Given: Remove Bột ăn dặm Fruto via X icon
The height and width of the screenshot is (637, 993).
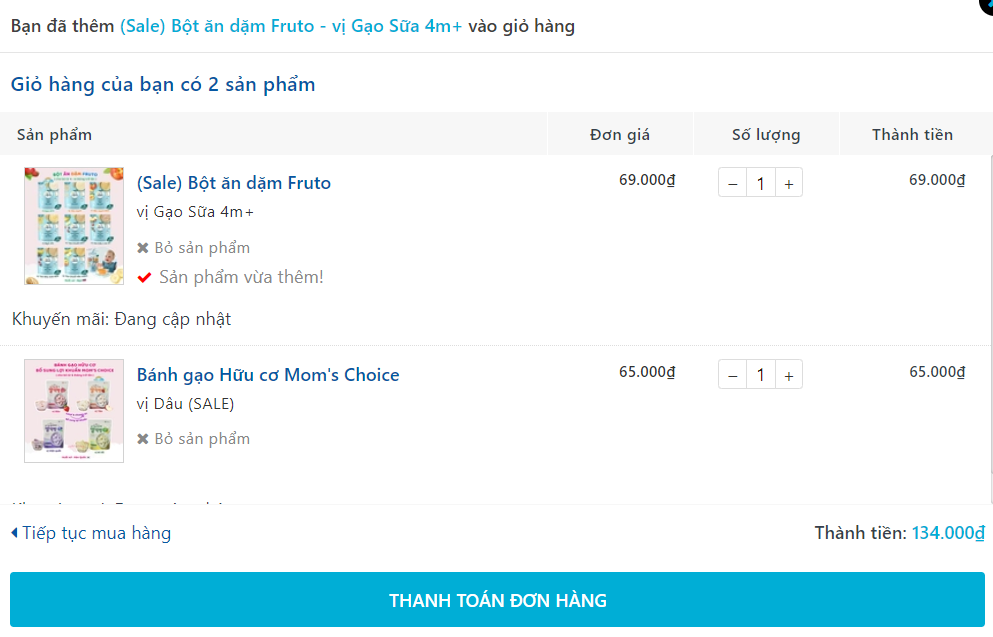Looking at the screenshot, I should 143,248.
